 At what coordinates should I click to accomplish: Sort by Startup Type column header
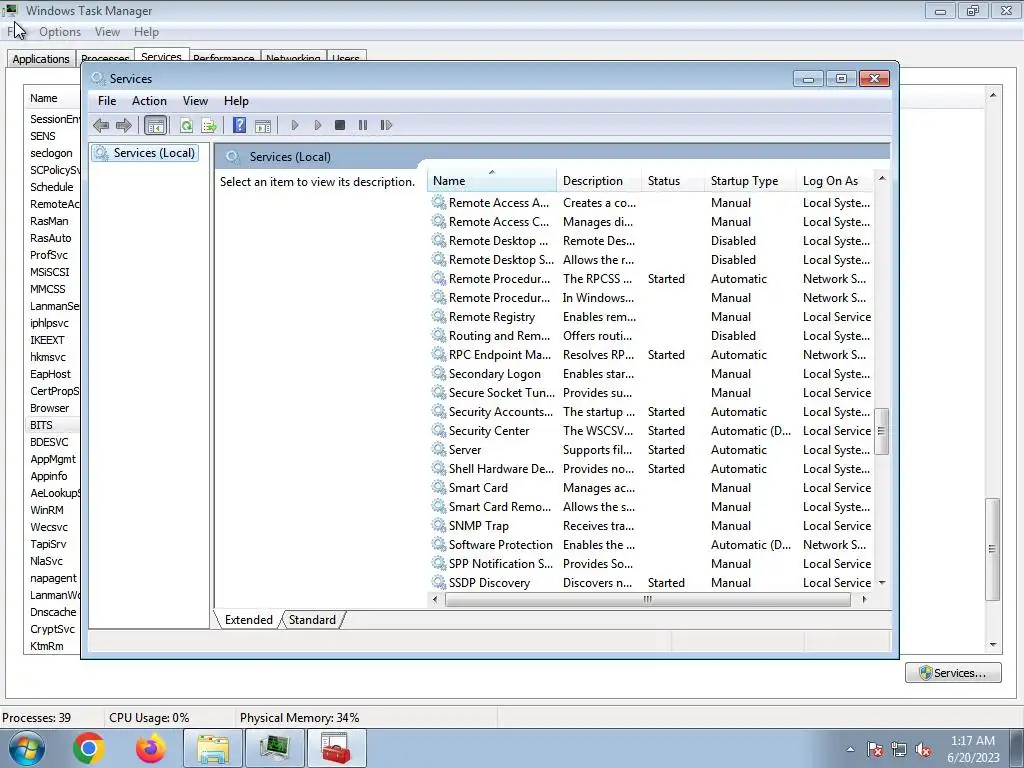point(750,181)
